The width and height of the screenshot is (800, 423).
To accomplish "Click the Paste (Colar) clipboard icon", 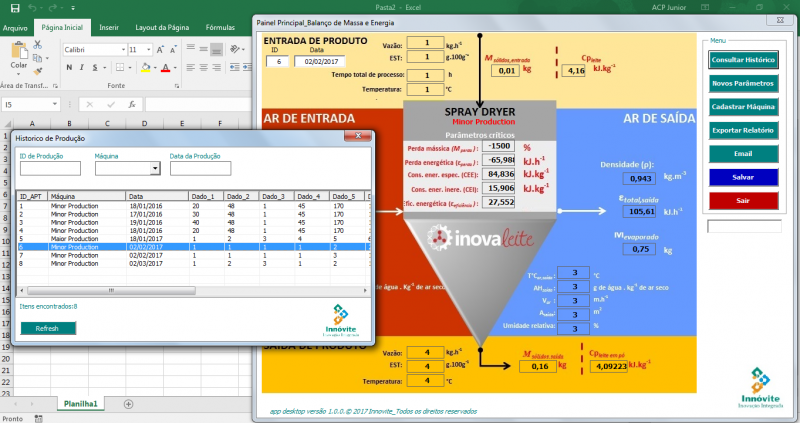I will coord(17,50).
